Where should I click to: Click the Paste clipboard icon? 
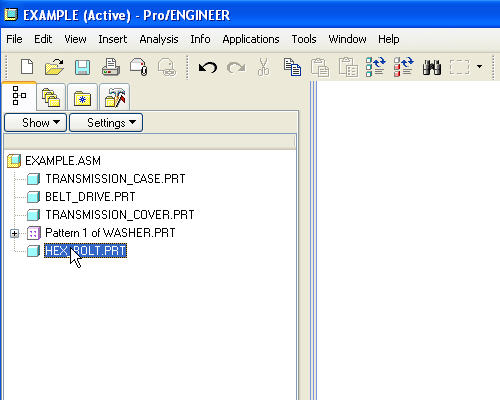320,67
